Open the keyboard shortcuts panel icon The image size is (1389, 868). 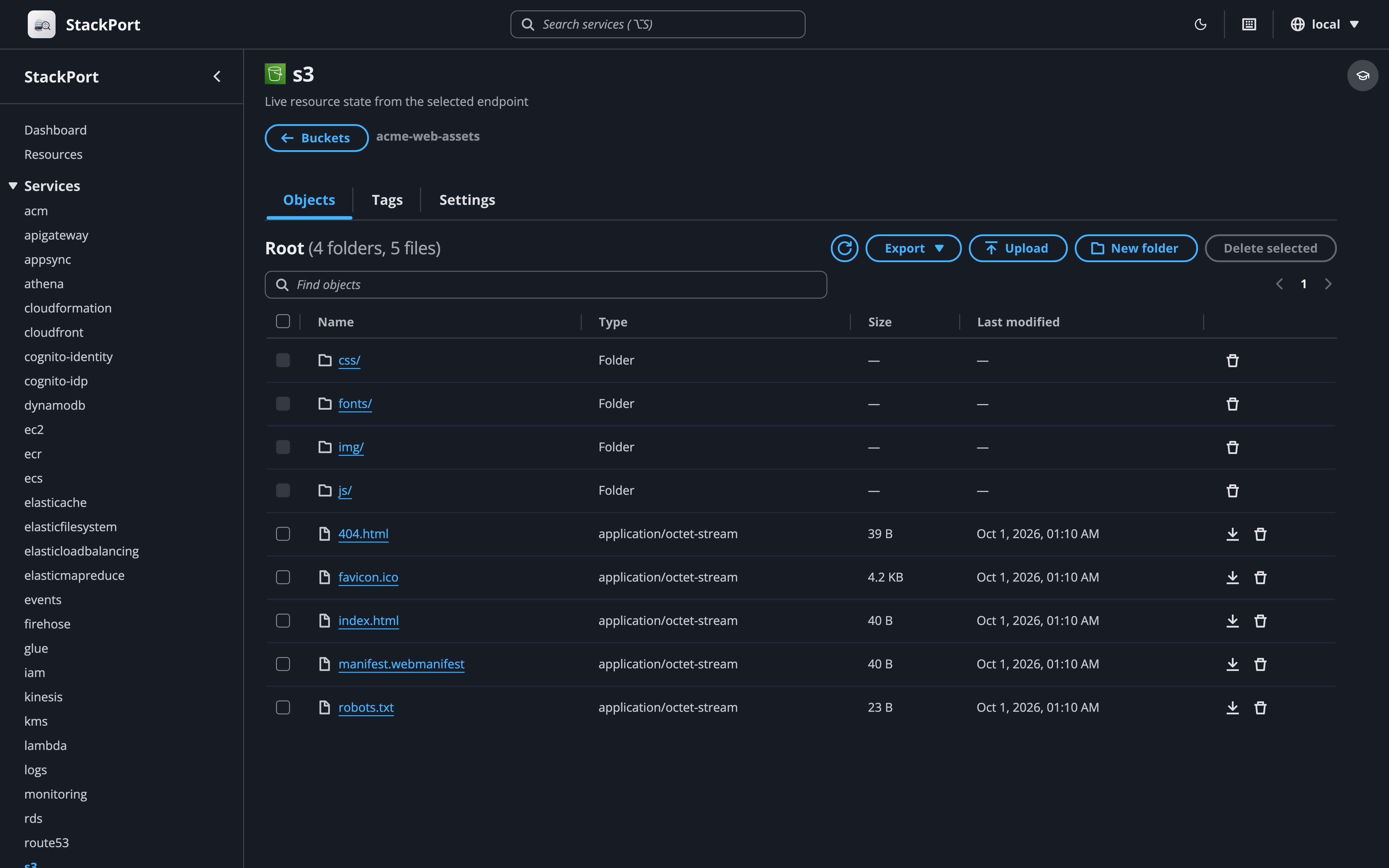coord(1249,24)
